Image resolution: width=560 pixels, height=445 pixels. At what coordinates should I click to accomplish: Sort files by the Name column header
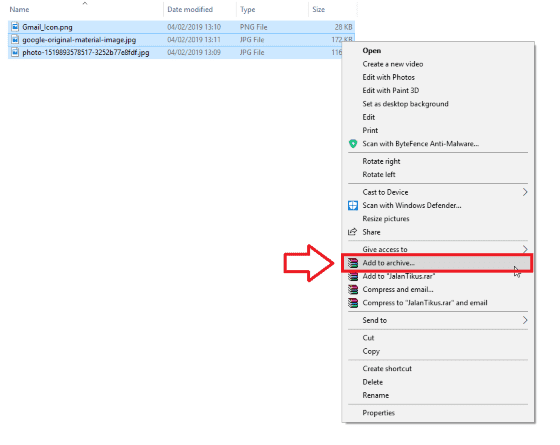(19, 9)
